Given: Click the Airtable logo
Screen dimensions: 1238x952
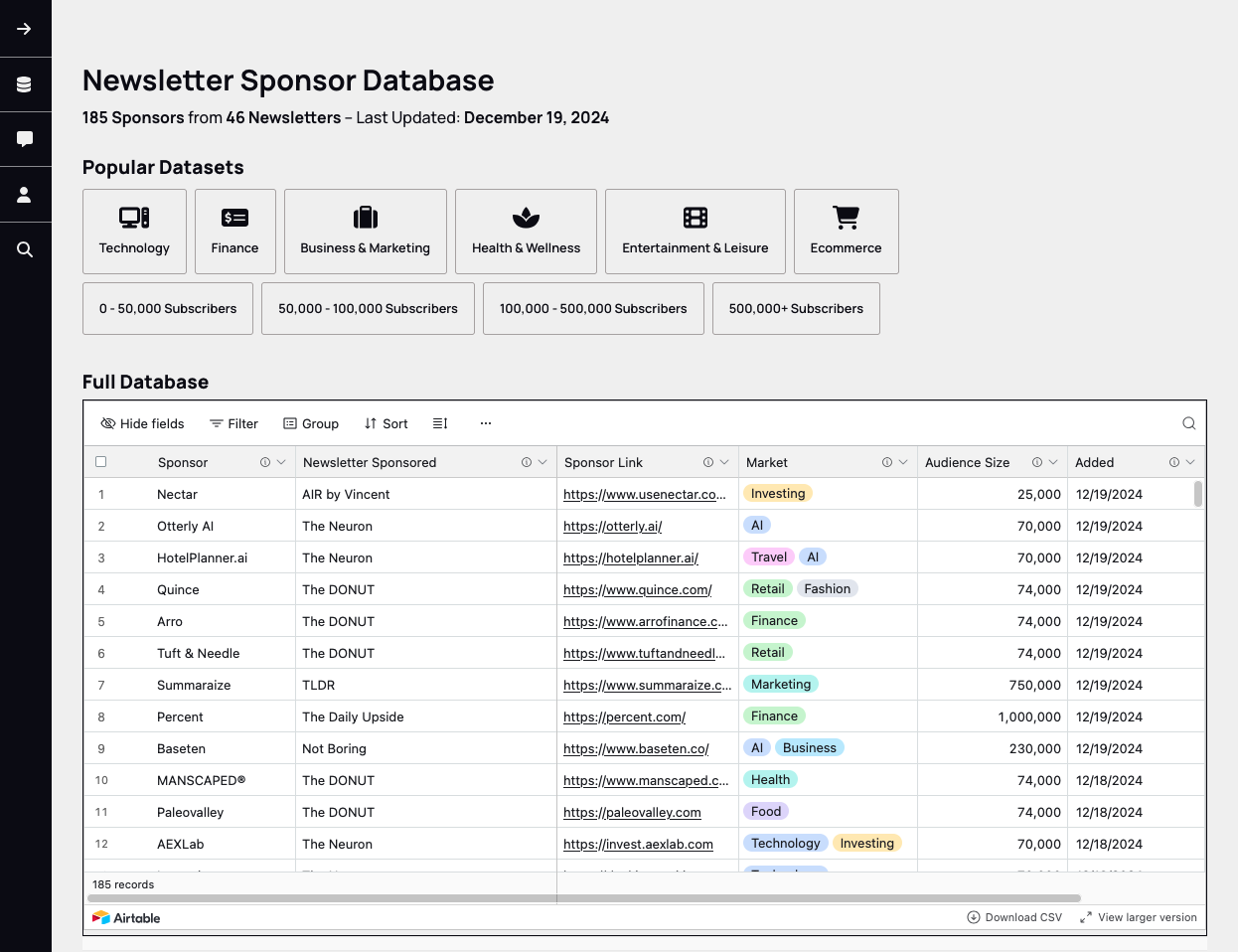Looking at the screenshot, I should (126, 918).
